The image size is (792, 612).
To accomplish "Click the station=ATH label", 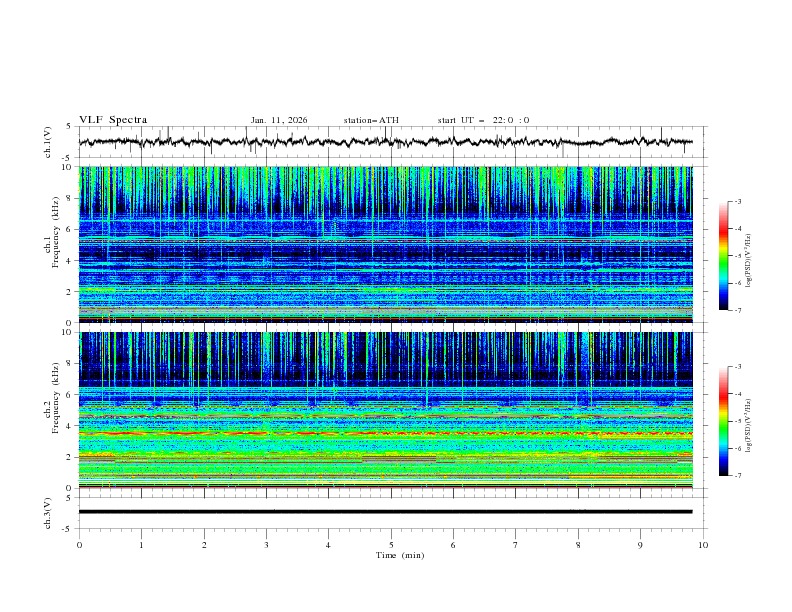I will pyautogui.click(x=371, y=120).
